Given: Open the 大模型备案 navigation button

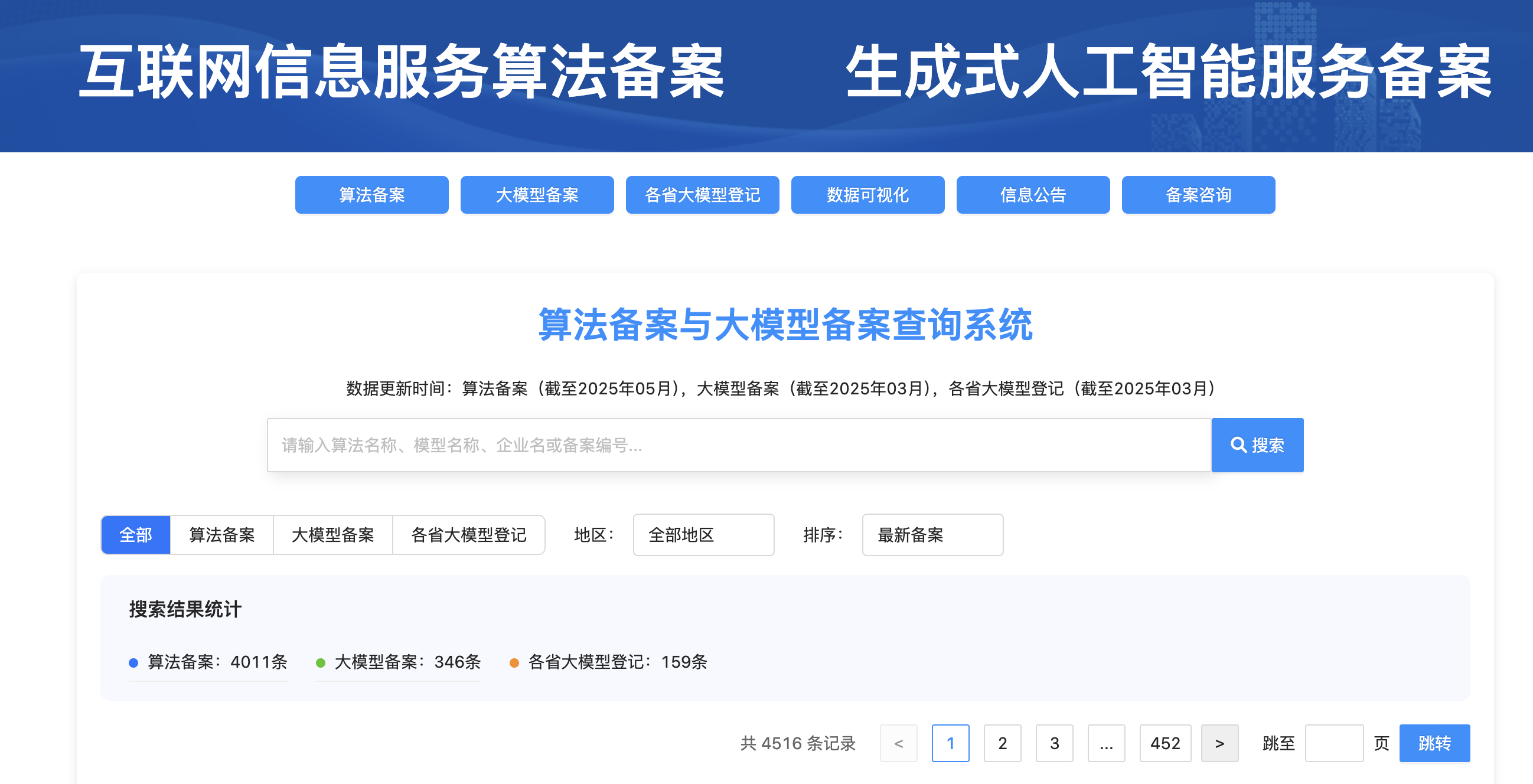Looking at the screenshot, I should [537, 194].
